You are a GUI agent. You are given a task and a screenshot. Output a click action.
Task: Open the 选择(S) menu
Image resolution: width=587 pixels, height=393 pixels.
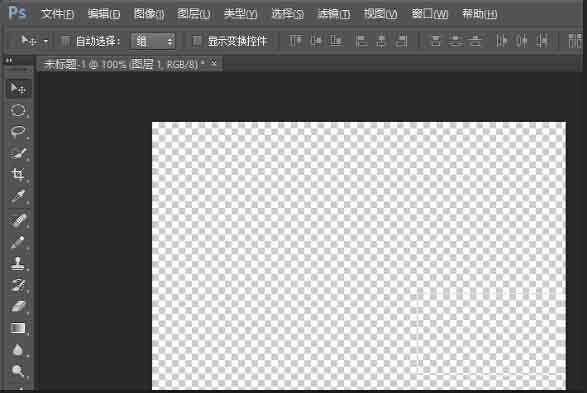tap(287, 14)
